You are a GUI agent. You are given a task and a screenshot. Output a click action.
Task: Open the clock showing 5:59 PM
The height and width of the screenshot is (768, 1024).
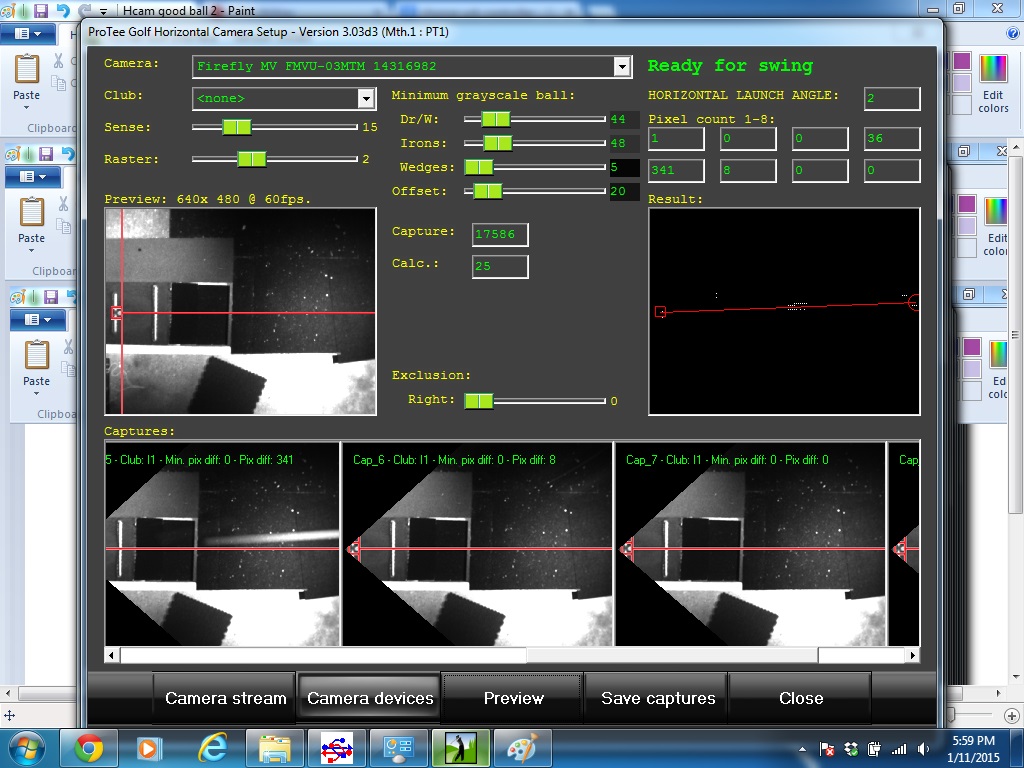(973, 749)
